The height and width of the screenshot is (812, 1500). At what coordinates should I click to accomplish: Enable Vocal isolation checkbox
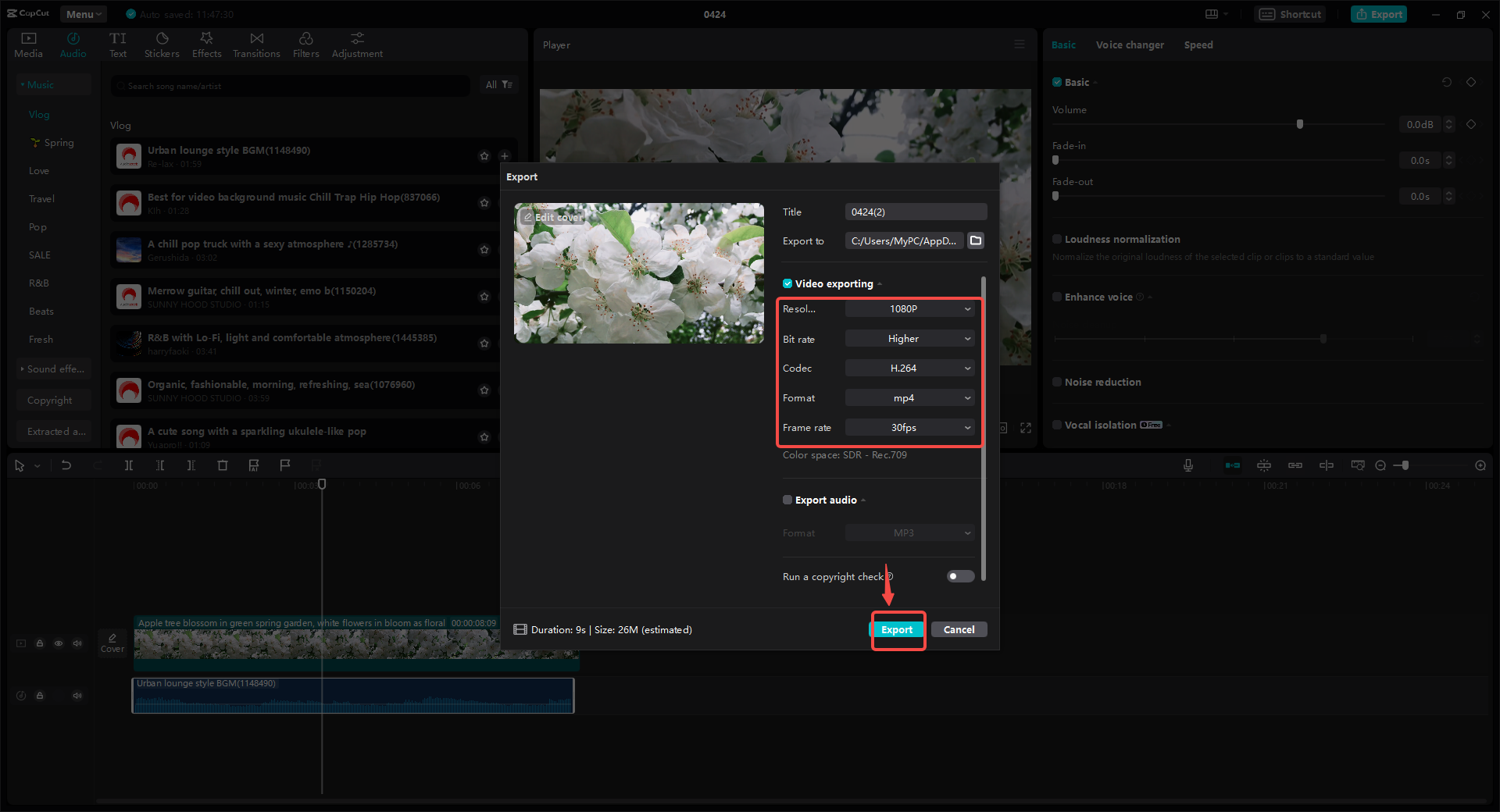pos(1057,425)
